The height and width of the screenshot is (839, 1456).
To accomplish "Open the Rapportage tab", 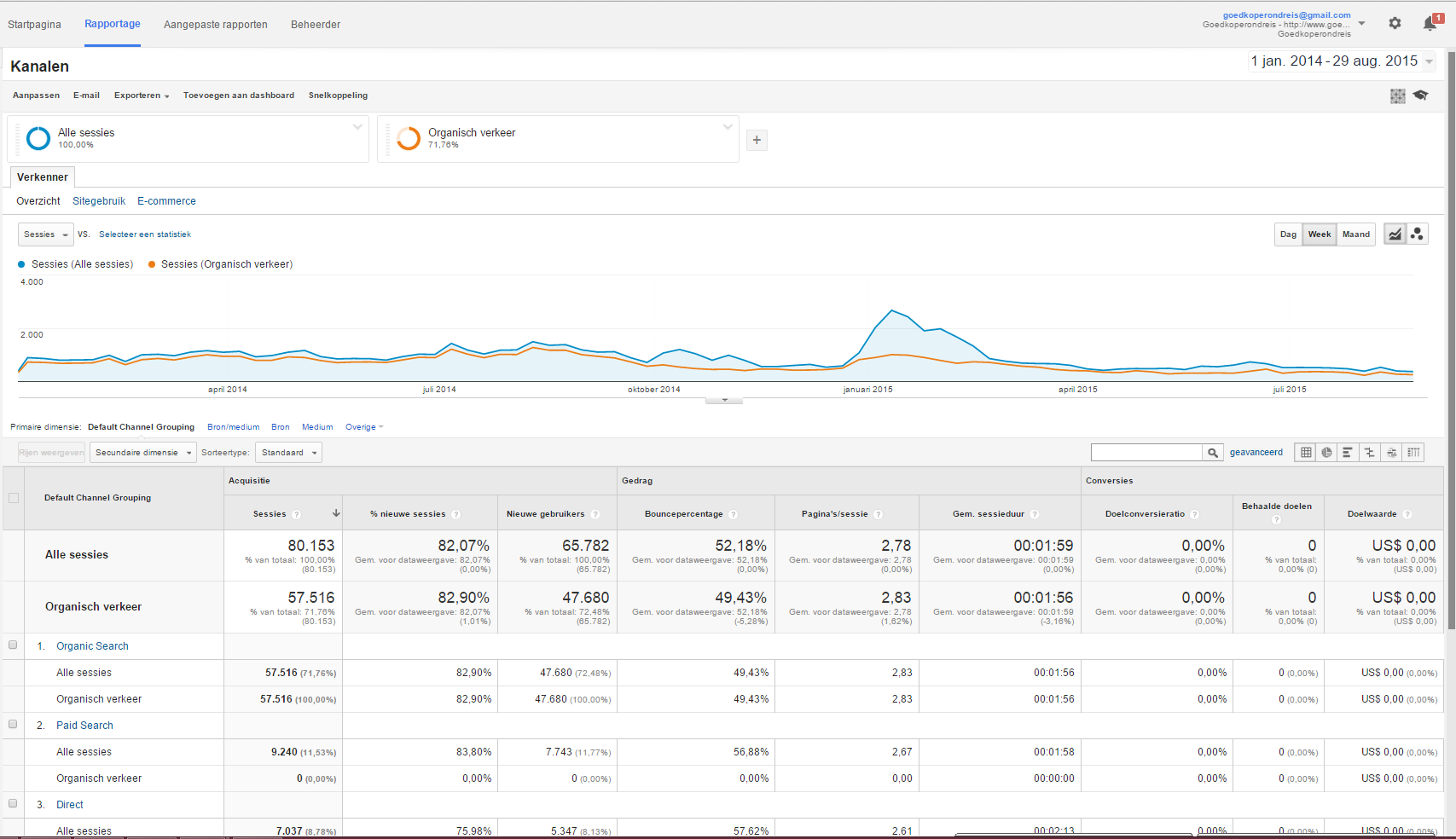I will [113, 24].
